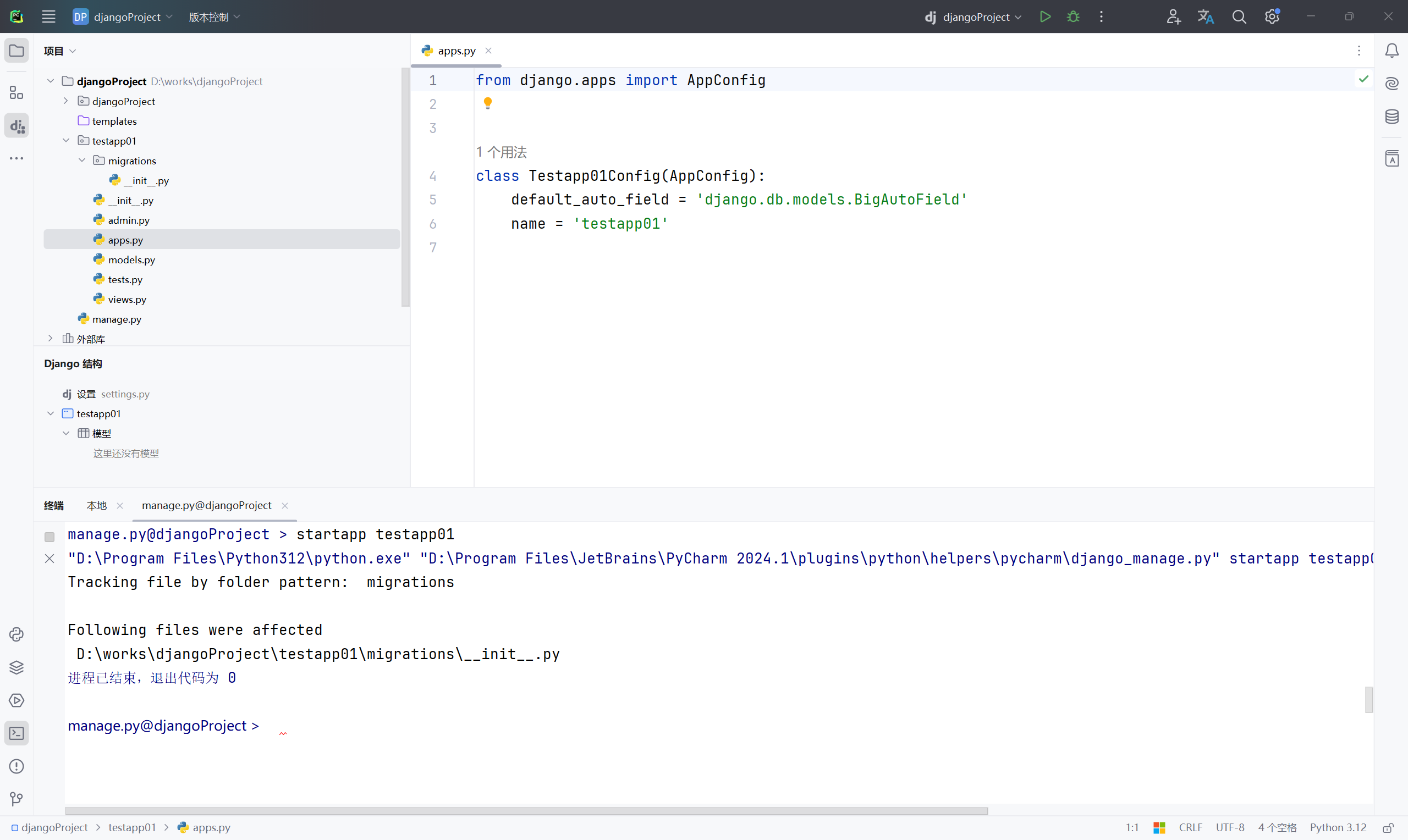This screenshot has width=1408, height=840.
Task: Open Python Console tool window
Action: point(16,634)
